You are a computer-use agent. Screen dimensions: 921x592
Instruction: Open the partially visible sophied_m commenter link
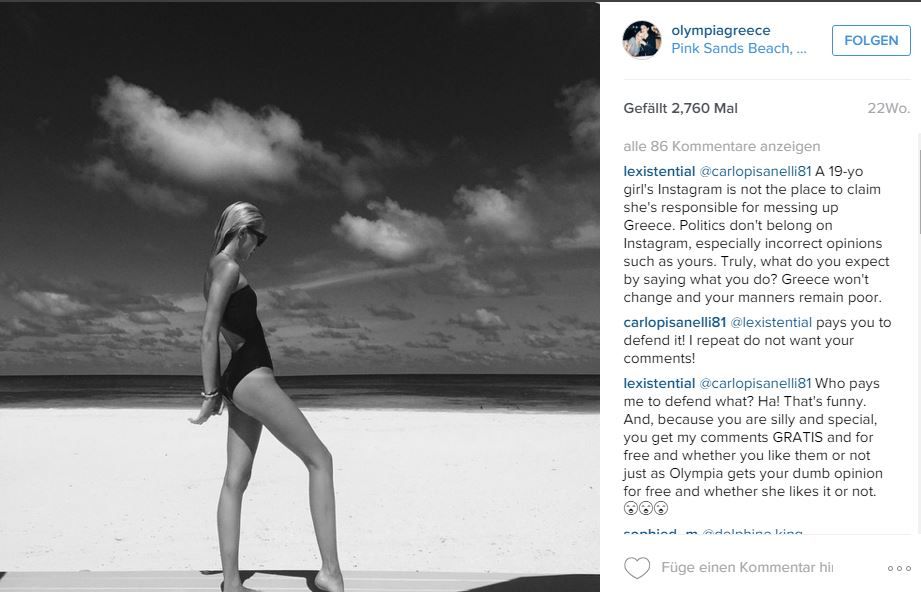point(660,532)
